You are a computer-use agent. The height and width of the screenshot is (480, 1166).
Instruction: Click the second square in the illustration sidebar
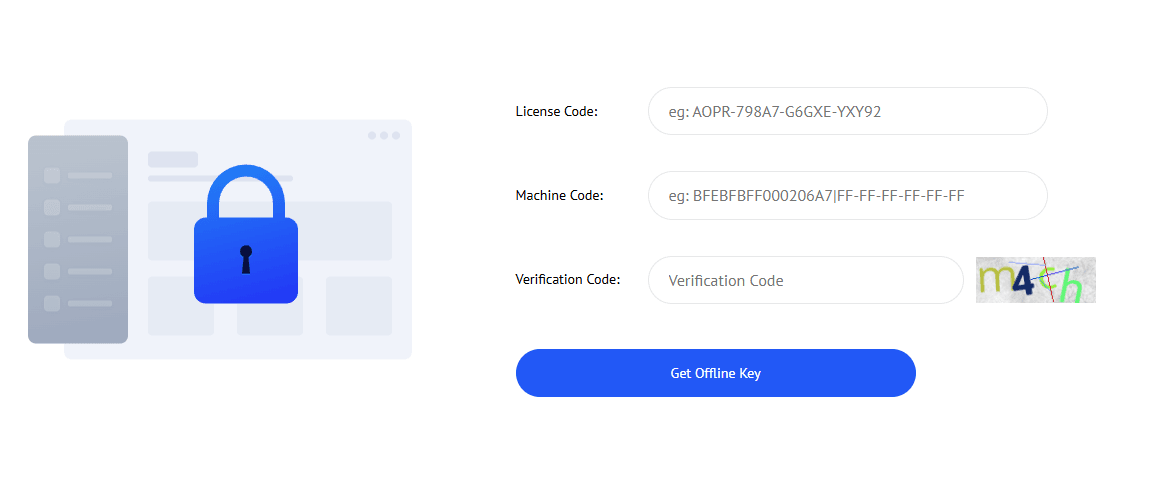pos(52,207)
